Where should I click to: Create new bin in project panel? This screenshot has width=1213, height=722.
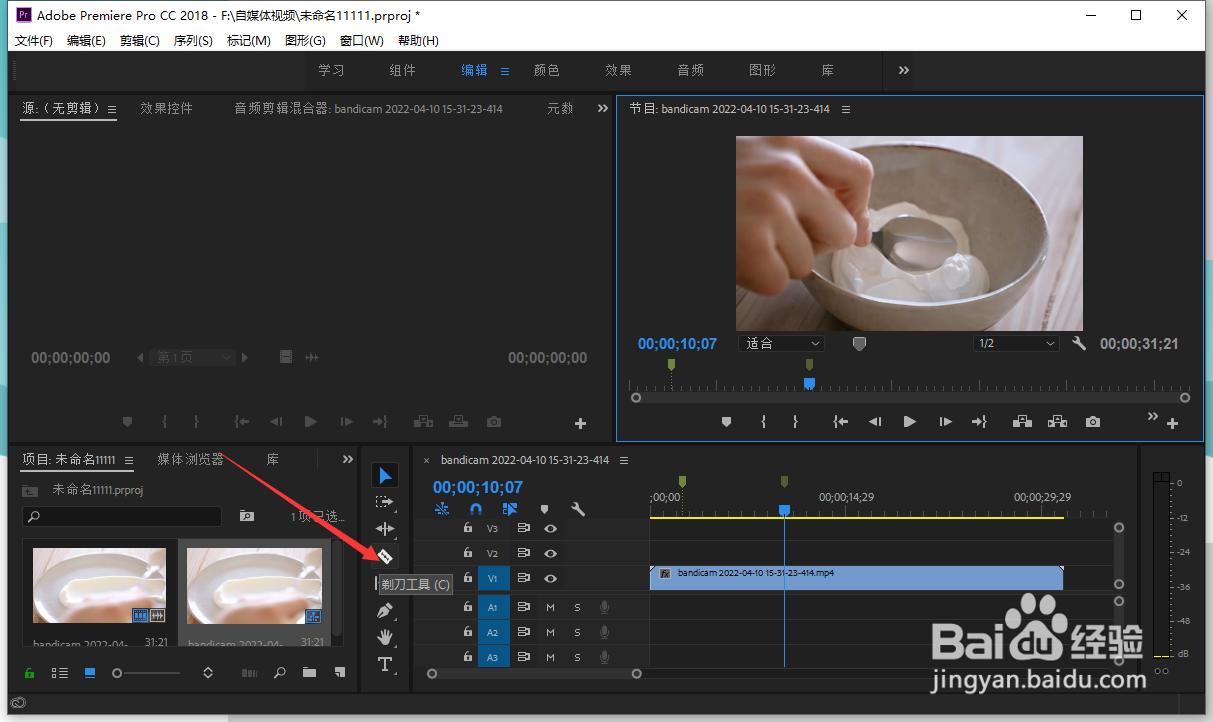[x=309, y=673]
